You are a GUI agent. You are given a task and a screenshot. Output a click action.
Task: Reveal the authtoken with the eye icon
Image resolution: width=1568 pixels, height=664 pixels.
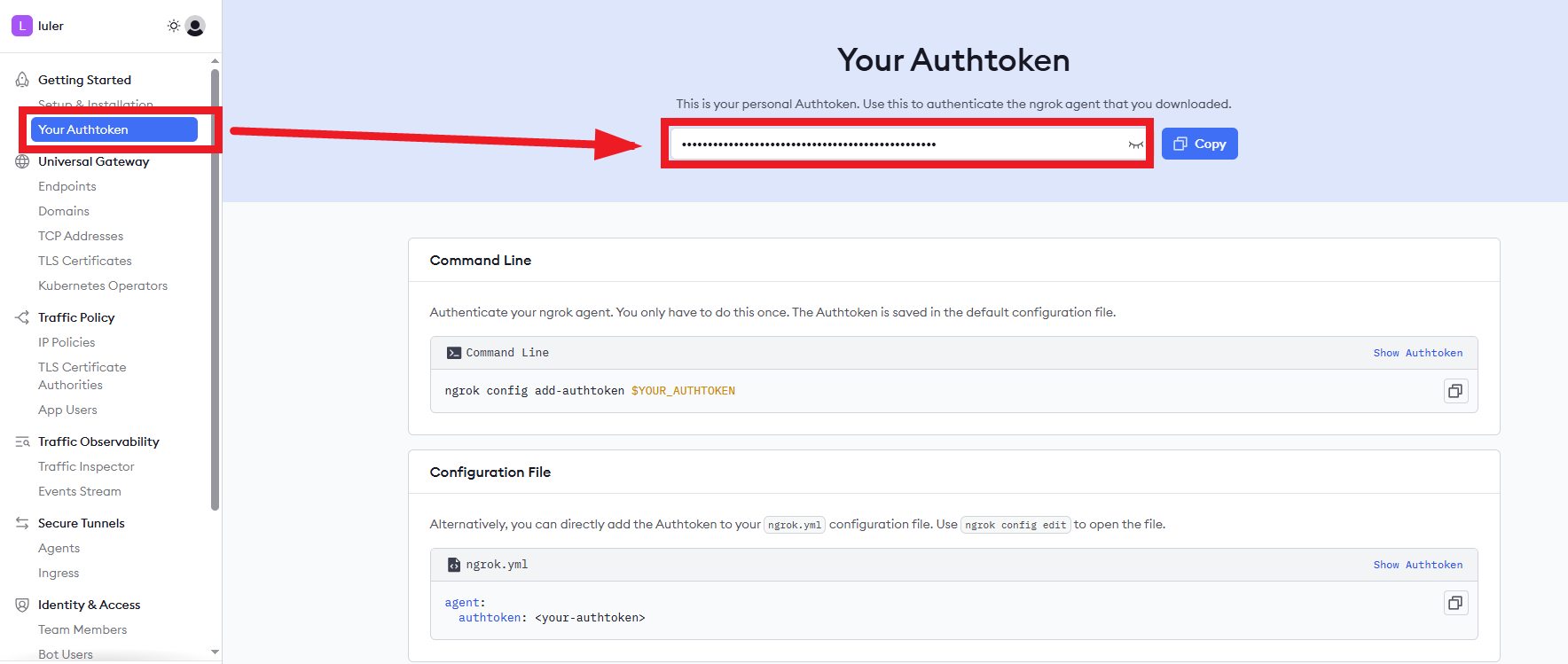click(1135, 145)
